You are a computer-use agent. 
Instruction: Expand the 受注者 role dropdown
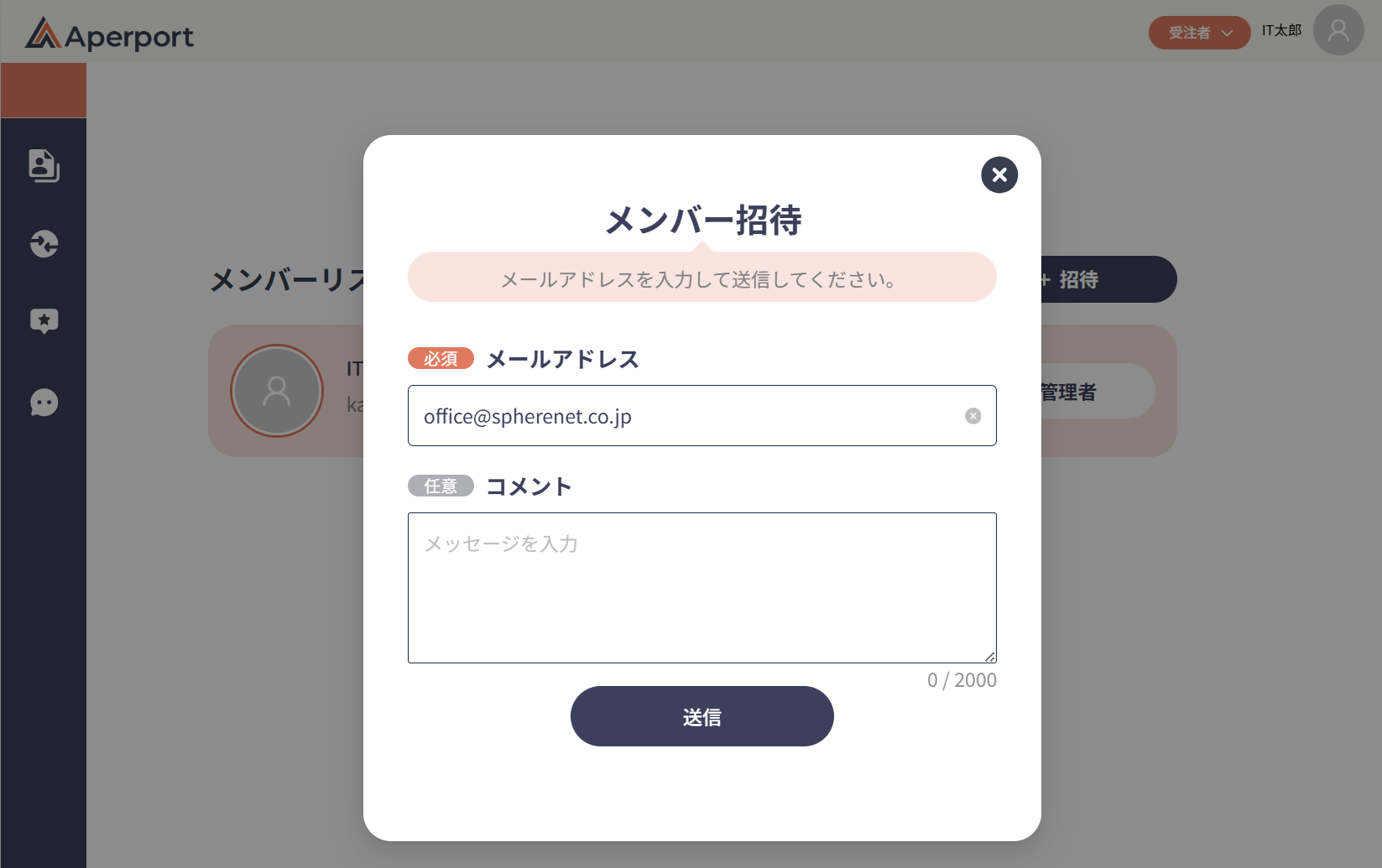pyautogui.click(x=1199, y=33)
